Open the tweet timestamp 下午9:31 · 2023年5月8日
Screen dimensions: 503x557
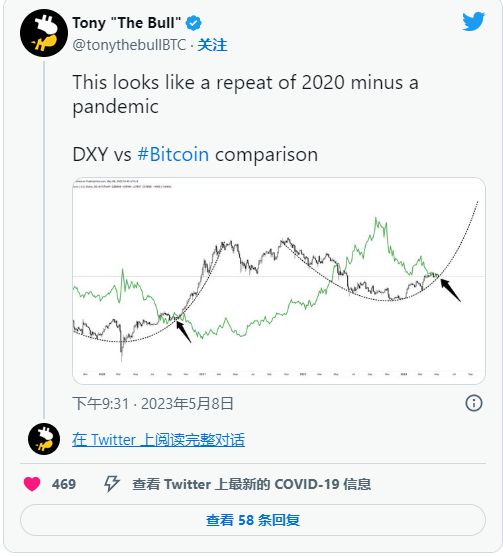coord(153,404)
